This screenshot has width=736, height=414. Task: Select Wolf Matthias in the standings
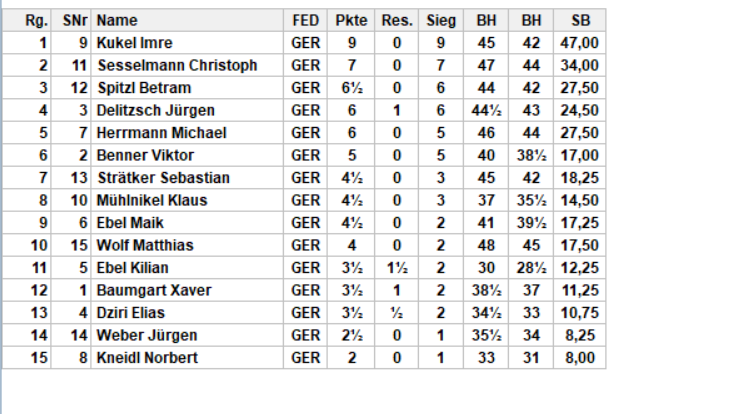tap(145, 245)
